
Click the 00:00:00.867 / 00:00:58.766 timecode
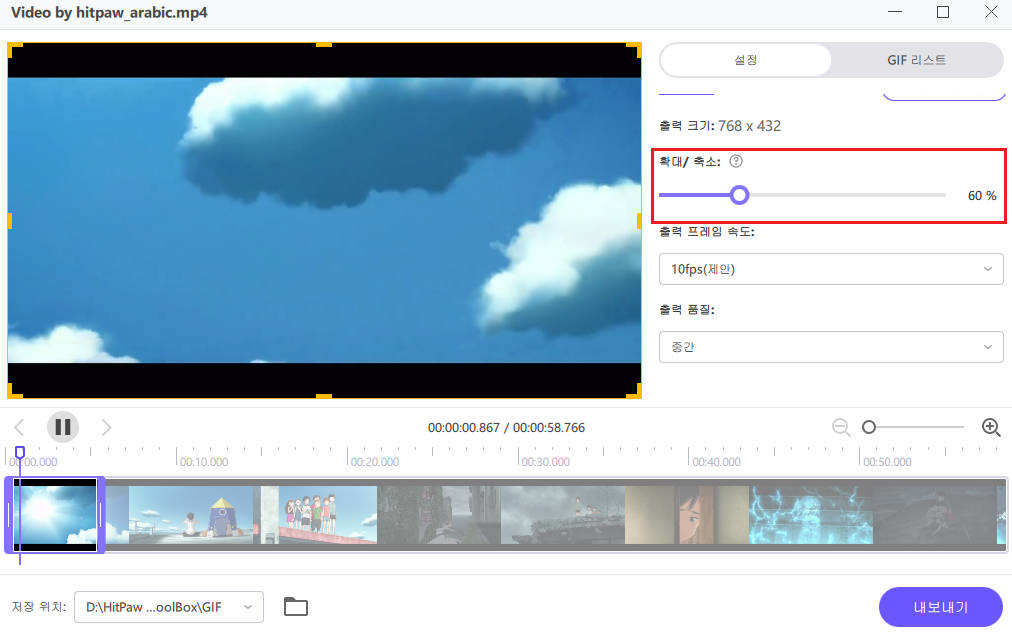506,427
